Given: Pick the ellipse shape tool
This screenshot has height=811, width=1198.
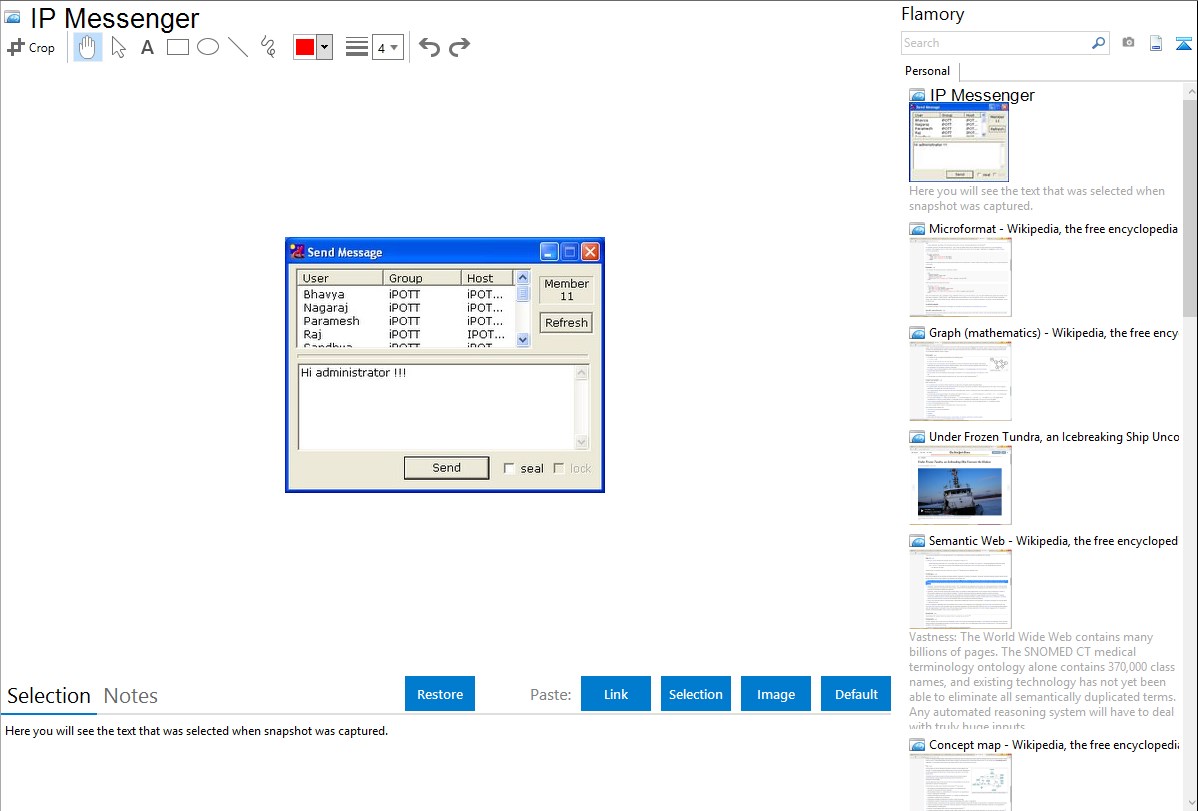Looking at the screenshot, I should pyautogui.click(x=208, y=47).
